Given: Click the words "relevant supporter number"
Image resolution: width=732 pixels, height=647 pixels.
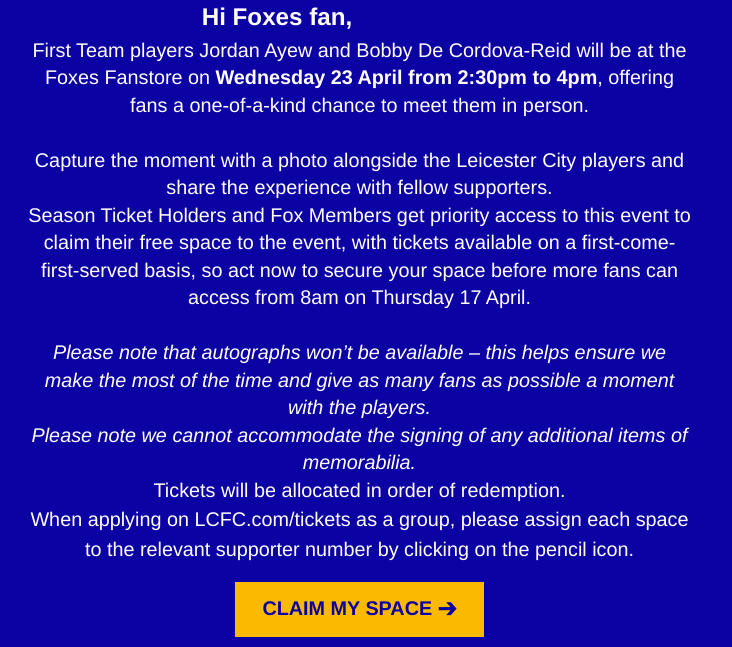Looking at the screenshot, I should coord(255,549).
